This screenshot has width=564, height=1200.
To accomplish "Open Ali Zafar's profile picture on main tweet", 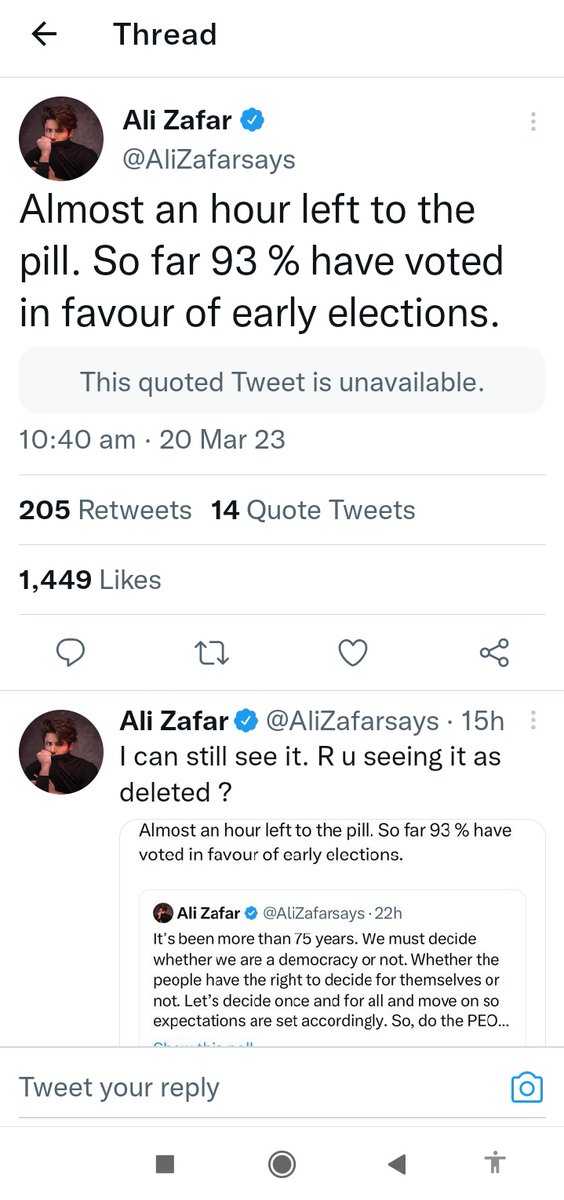I will (61, 139).
